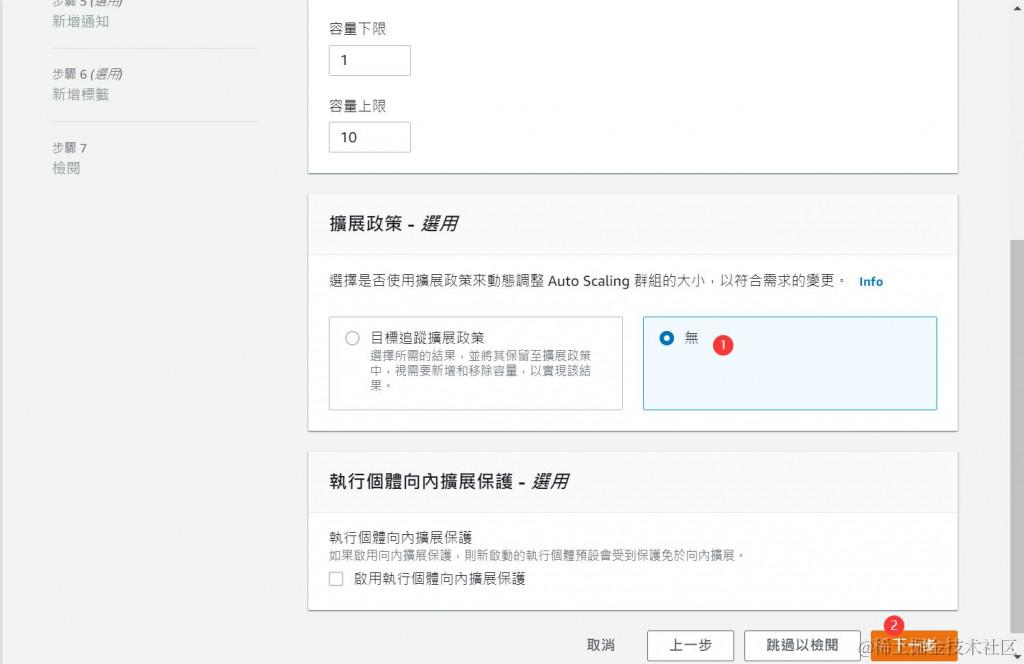Click the 取消 cancel link
The width and height of the screenshot is (1024, 664).
(x=601, y=645)
